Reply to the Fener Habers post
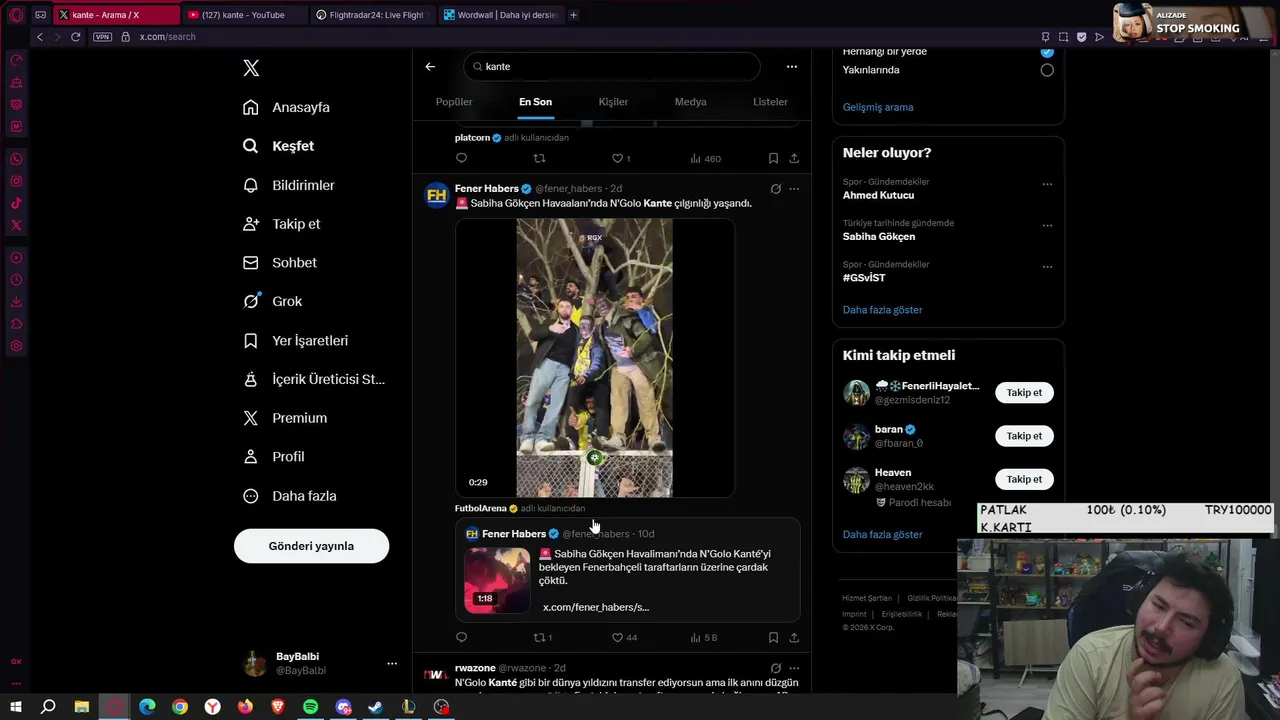1280x720 pixels. (461, 637)
